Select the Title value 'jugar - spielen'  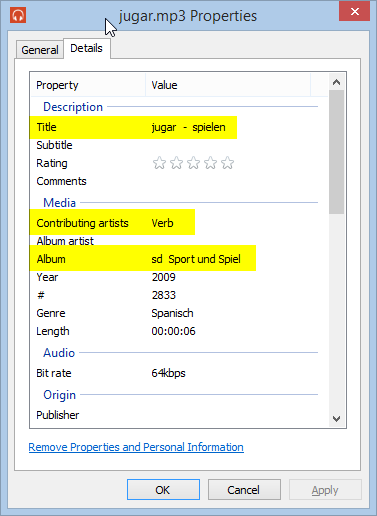click(x=188, y=127)
